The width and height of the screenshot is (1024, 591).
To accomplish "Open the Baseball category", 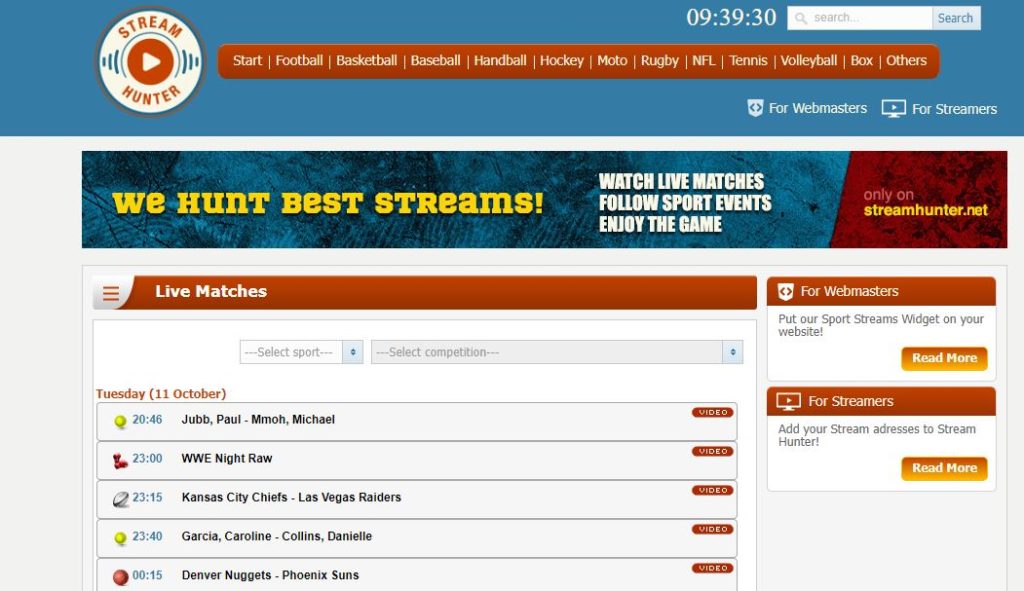I will click(436, 61).
